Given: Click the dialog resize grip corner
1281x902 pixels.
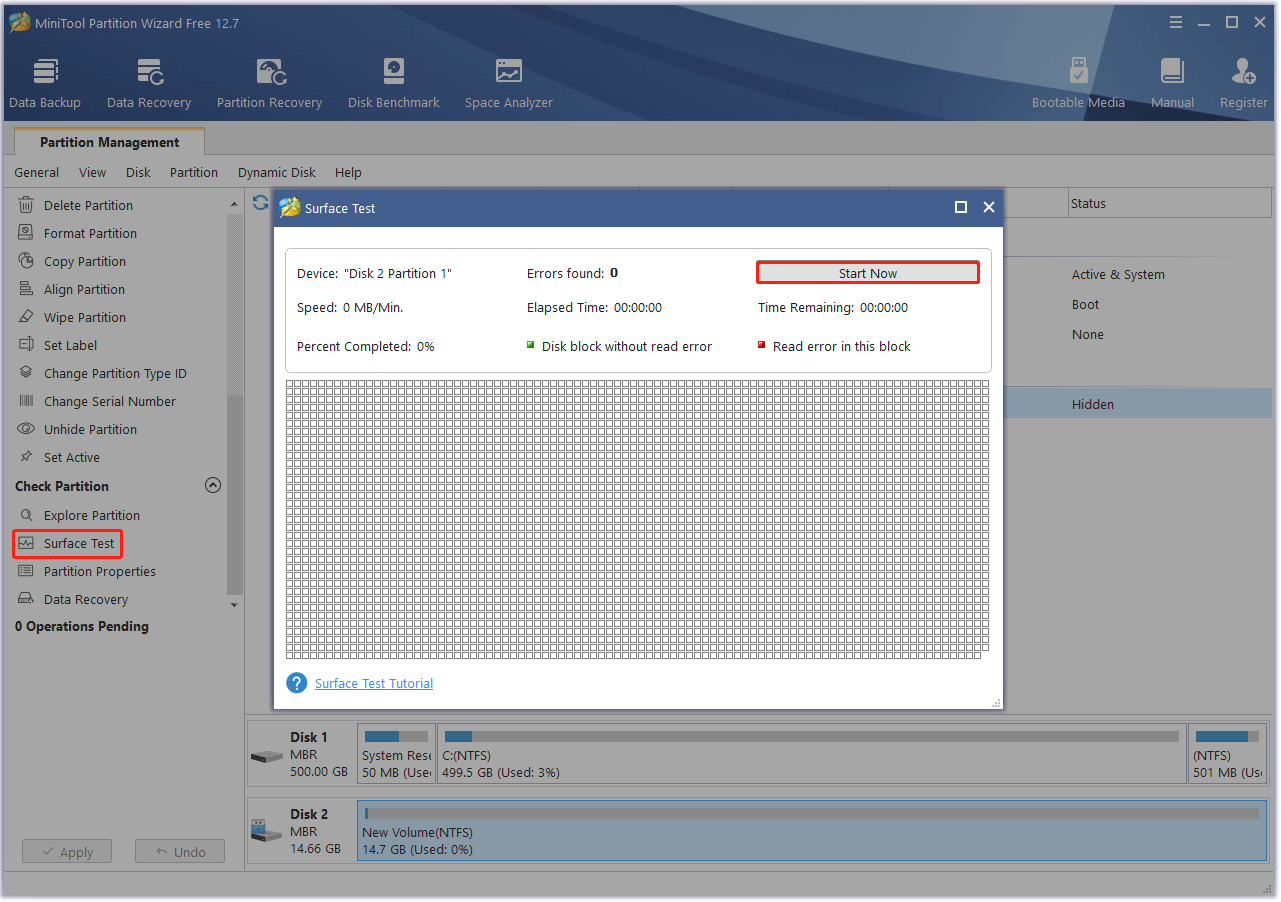Looking at the screenshot, I should coord(996,703).
